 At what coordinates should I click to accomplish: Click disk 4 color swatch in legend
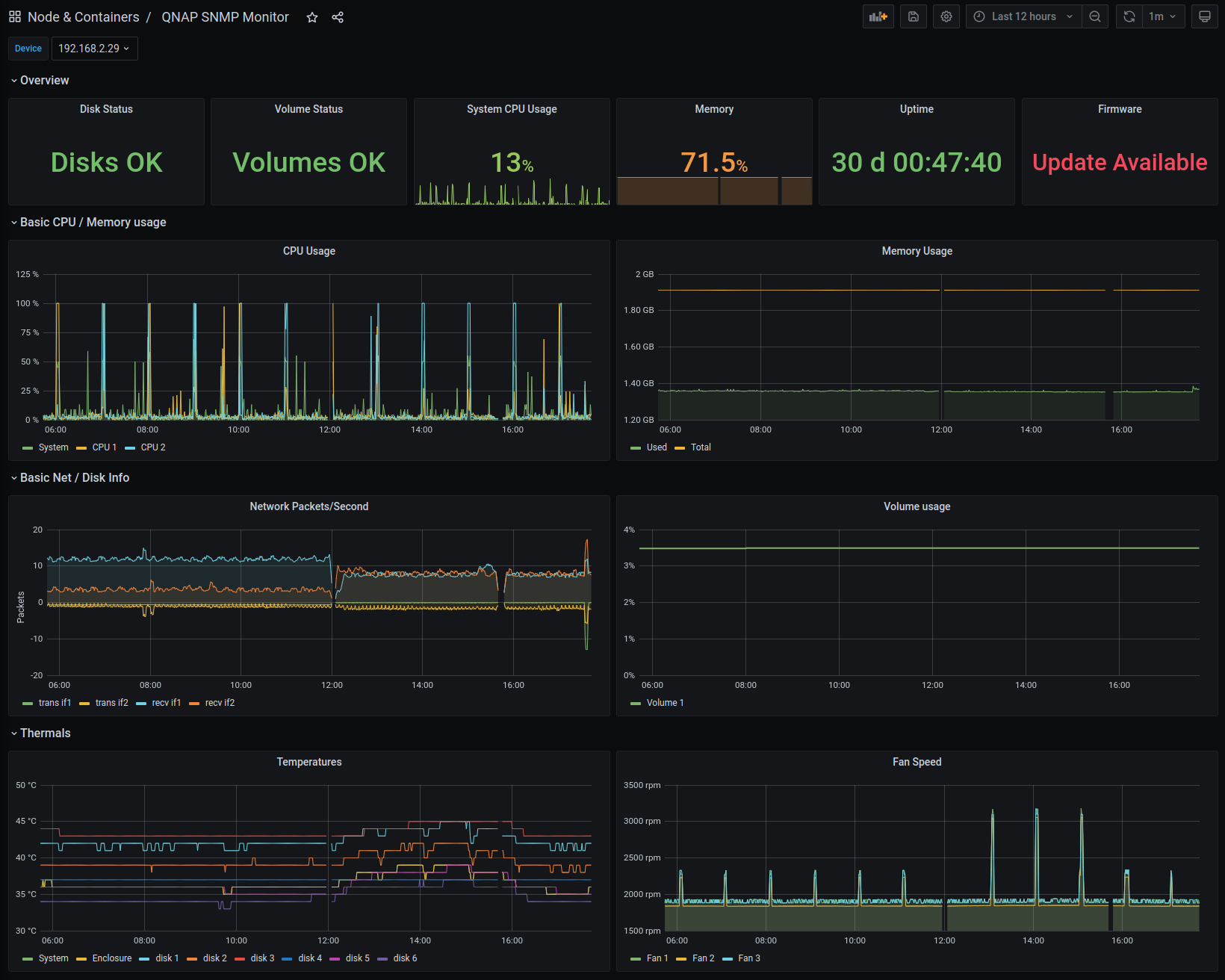pos(287,958)
